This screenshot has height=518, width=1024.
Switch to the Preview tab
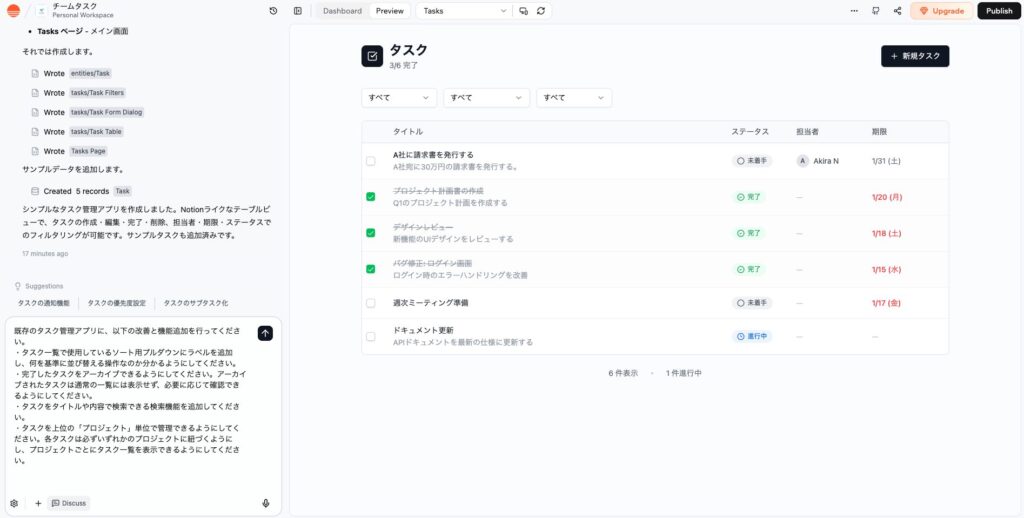click(390, 11)
